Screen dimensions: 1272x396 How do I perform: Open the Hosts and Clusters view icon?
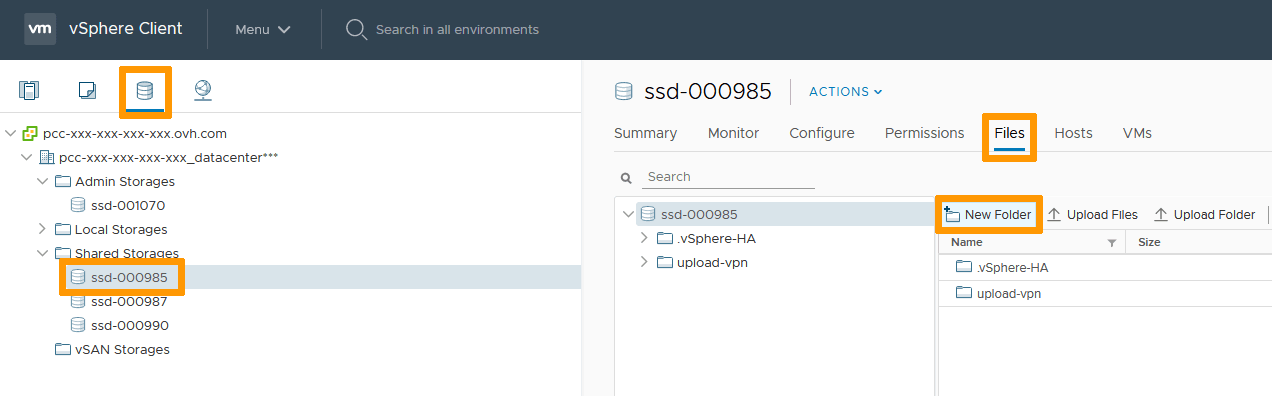point(29,91)
